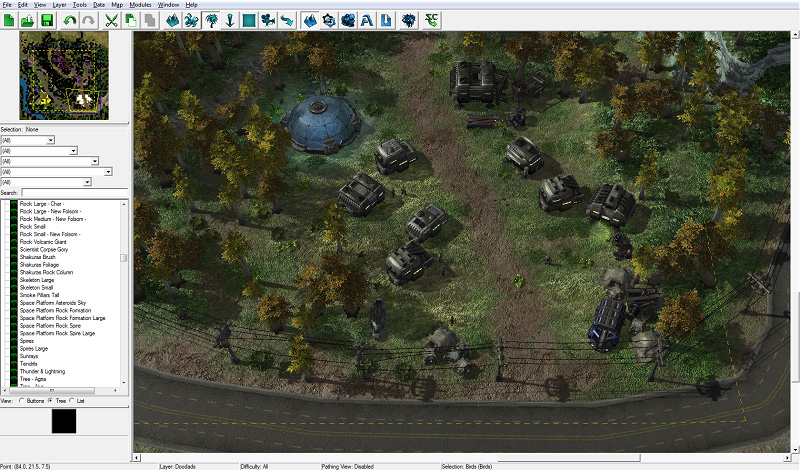
Task: Click the doodad list vertical scrollbar thumb
Action: pos(123,258)
